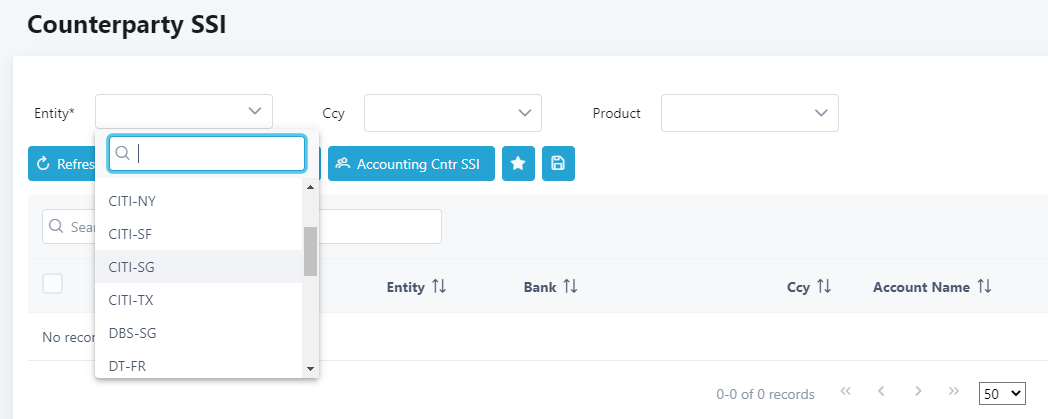Sort by Account Name column arrows
Screen dimensions: 1048x419
tap(984, 287)
